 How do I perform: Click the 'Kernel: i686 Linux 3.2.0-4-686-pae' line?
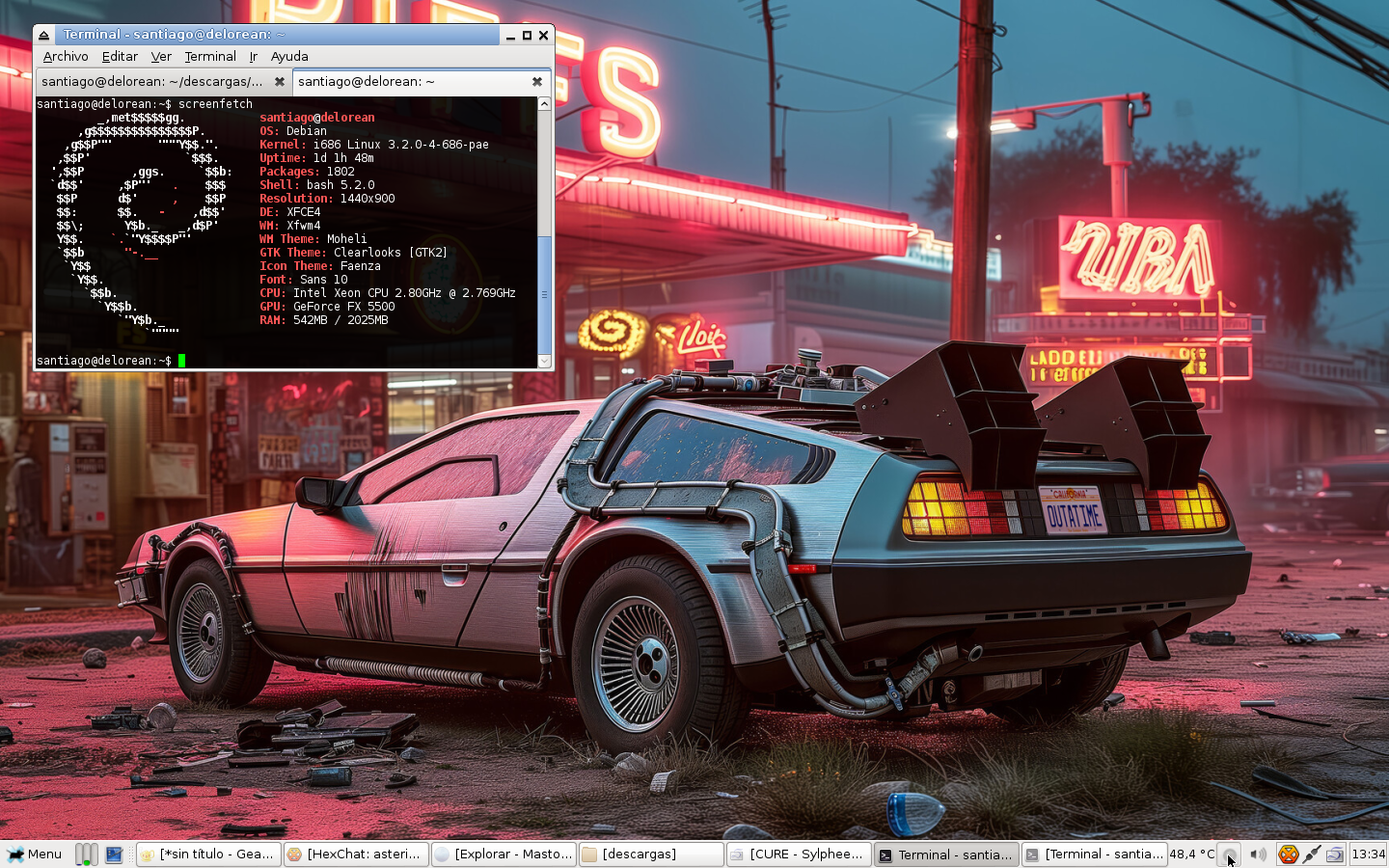coord(374,145)
